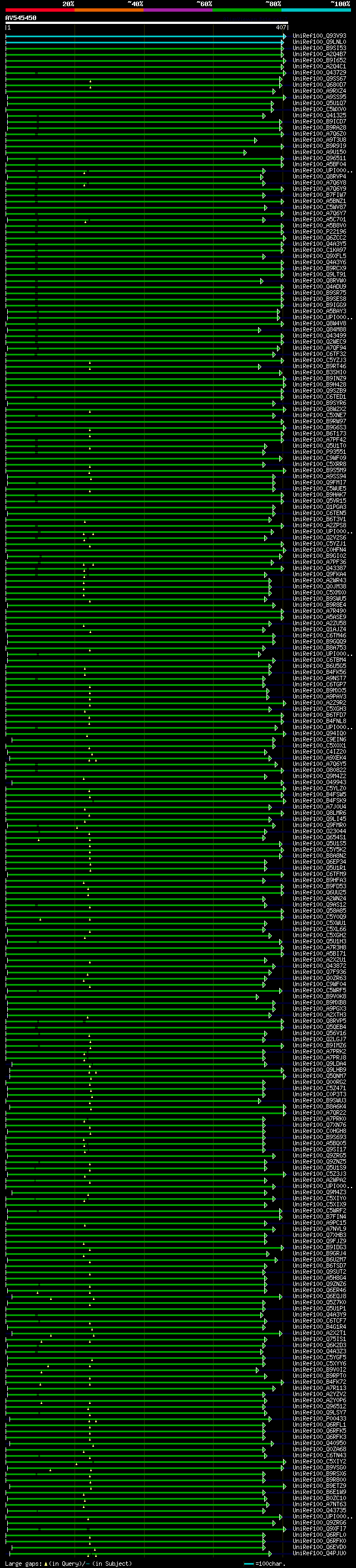
Task: Select the UniRef100_Q96512 label
Action: tap(319, 1406)
